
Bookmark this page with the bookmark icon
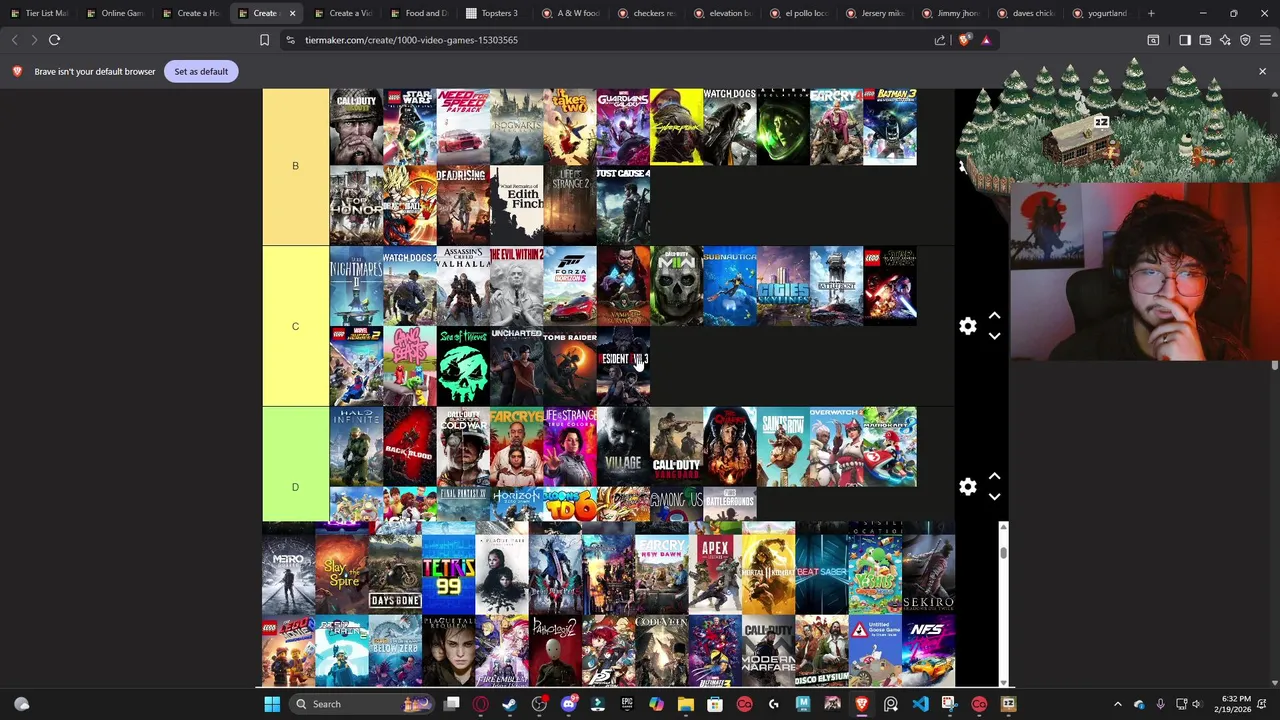point(264,40)
